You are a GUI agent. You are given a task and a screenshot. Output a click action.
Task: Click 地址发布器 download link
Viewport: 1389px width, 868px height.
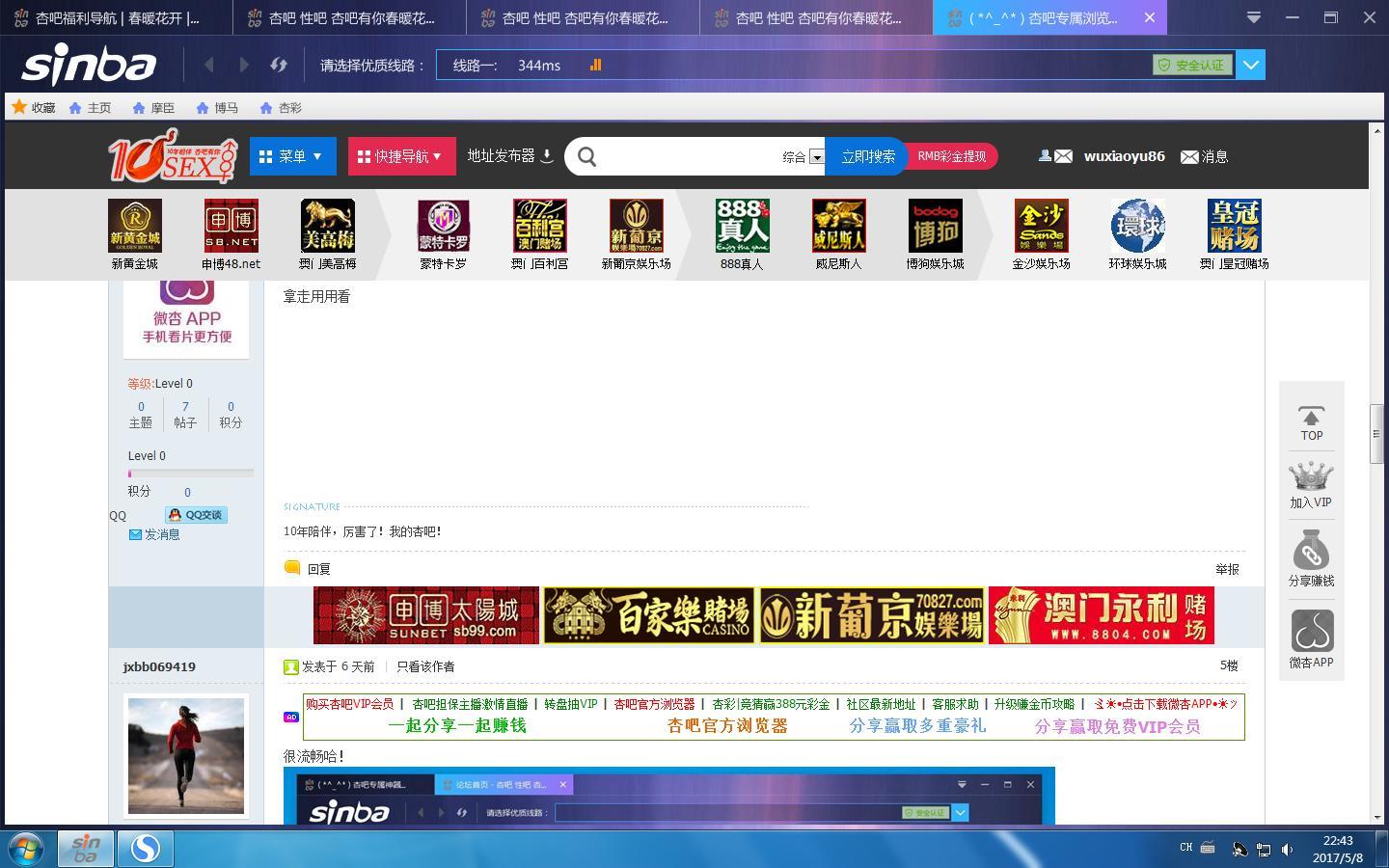pyautogui.click(x=510, y=155)
